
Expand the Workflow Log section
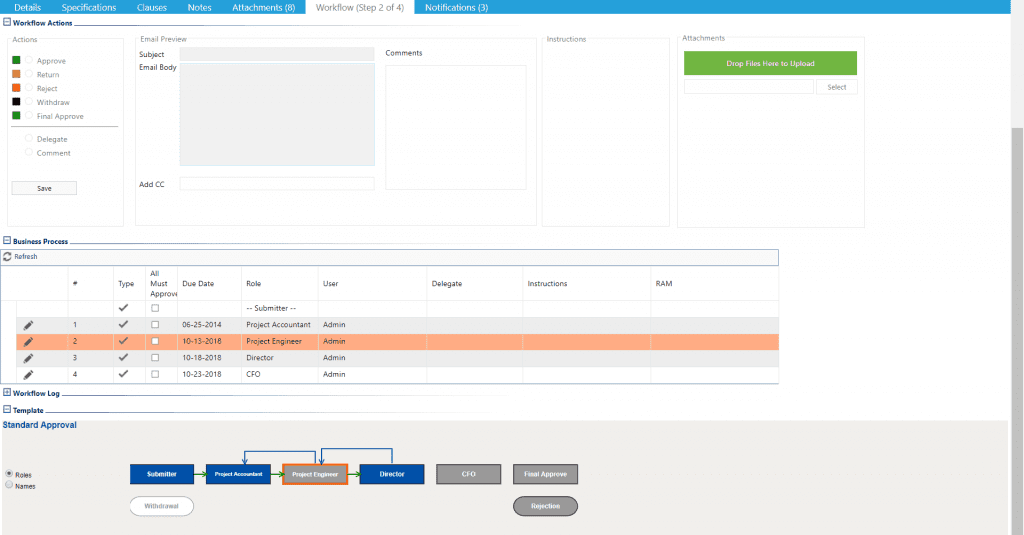(x=7, y=393)
